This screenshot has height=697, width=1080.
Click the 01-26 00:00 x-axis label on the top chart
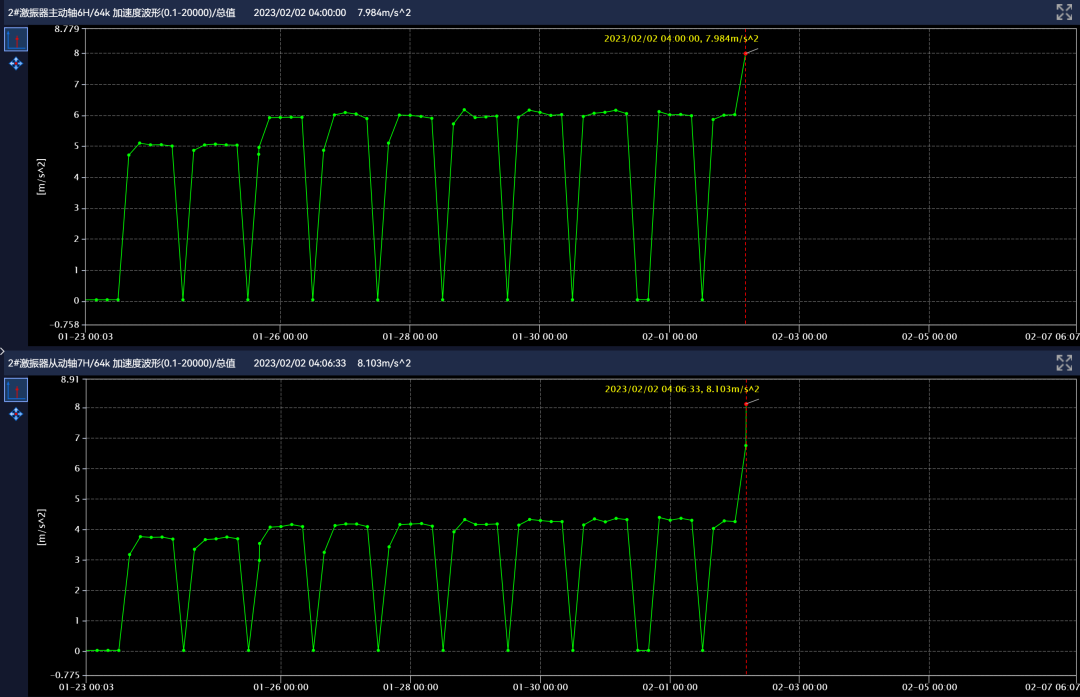281,337
